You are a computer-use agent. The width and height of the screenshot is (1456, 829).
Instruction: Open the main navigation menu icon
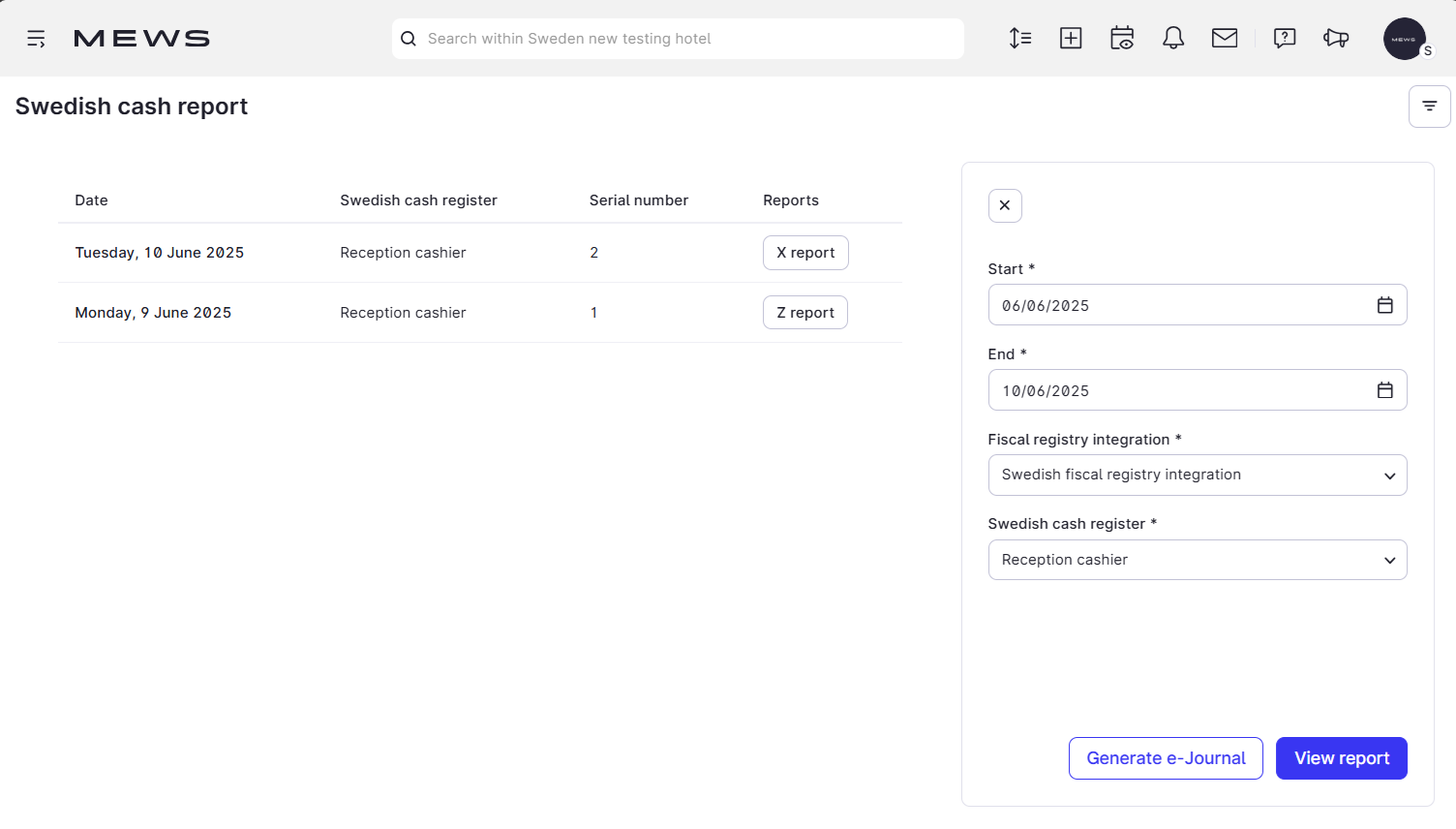coord(36,39)
